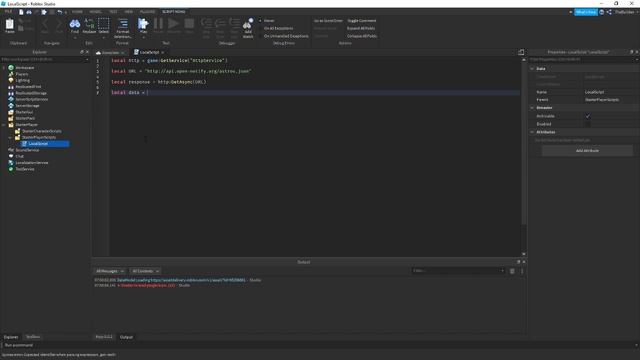Collapse the StarterPlayerScripts tree node
Viewport: 640px width, 360px height.
[x=11, y=138]
